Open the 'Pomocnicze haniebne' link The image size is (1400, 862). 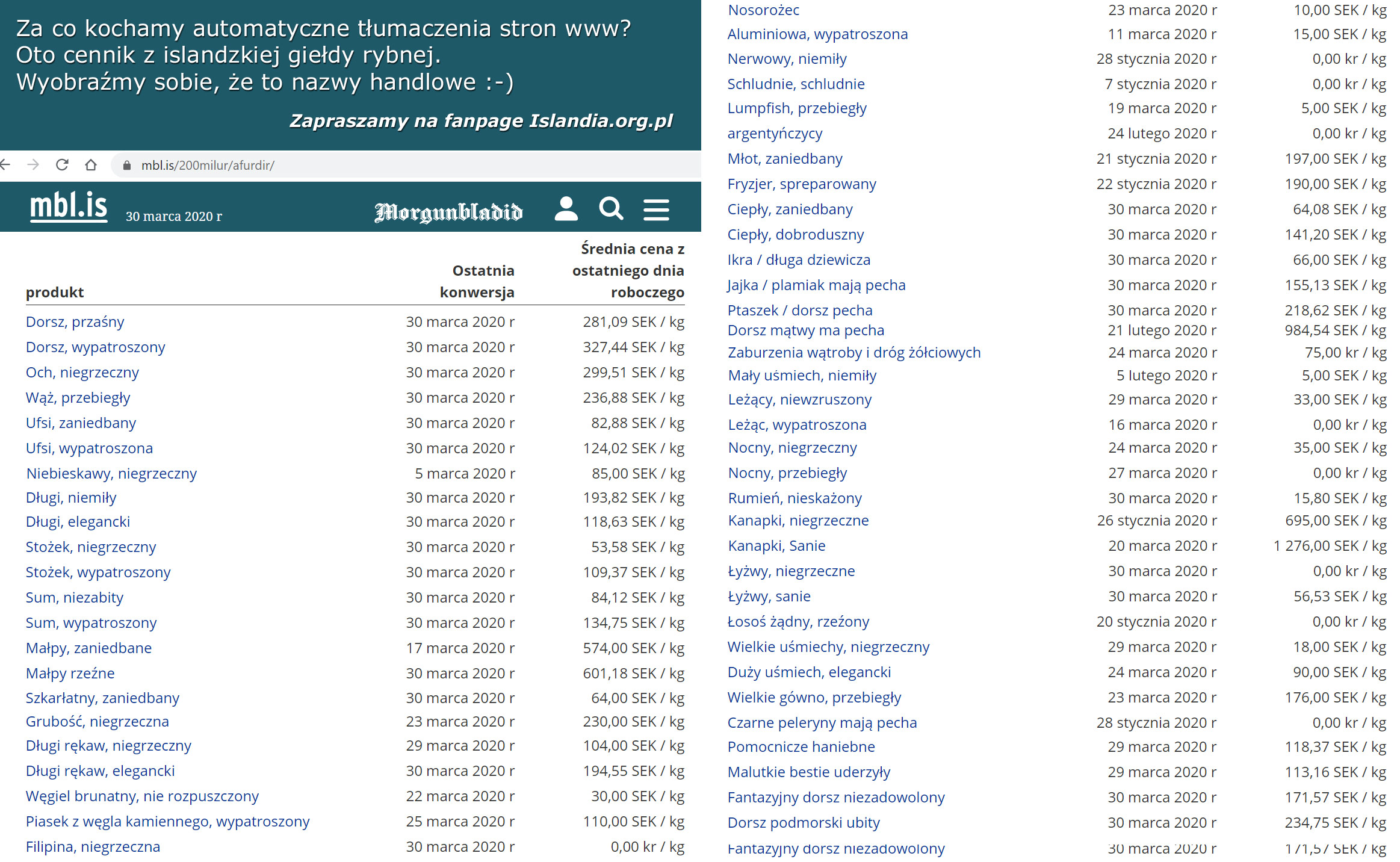pos(801,747)
